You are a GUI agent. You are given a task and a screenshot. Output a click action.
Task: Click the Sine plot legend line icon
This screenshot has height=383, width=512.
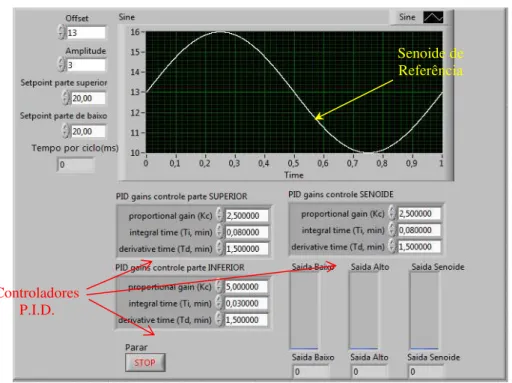coord(433,17)
